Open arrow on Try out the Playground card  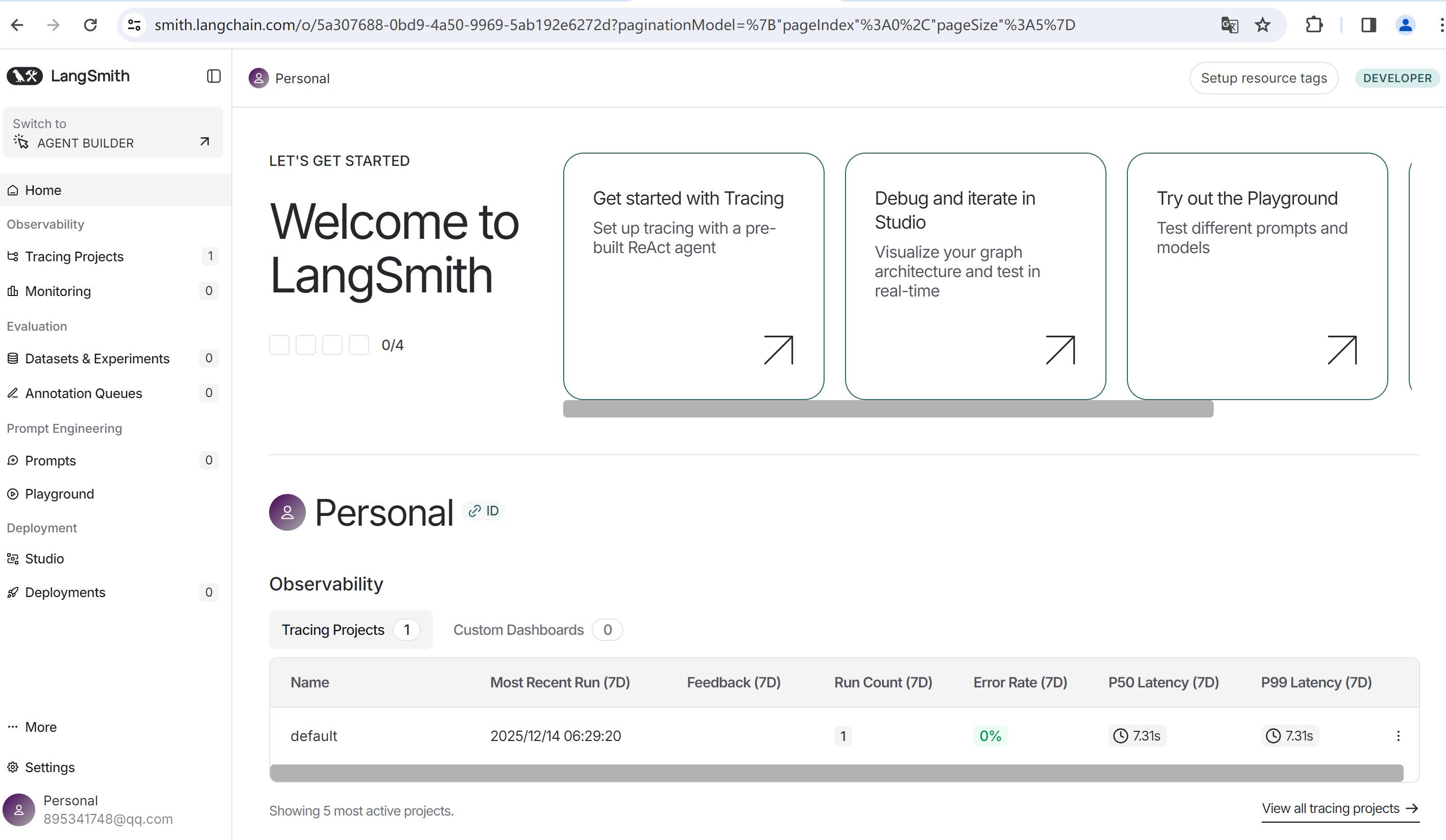coord(1341,350)
